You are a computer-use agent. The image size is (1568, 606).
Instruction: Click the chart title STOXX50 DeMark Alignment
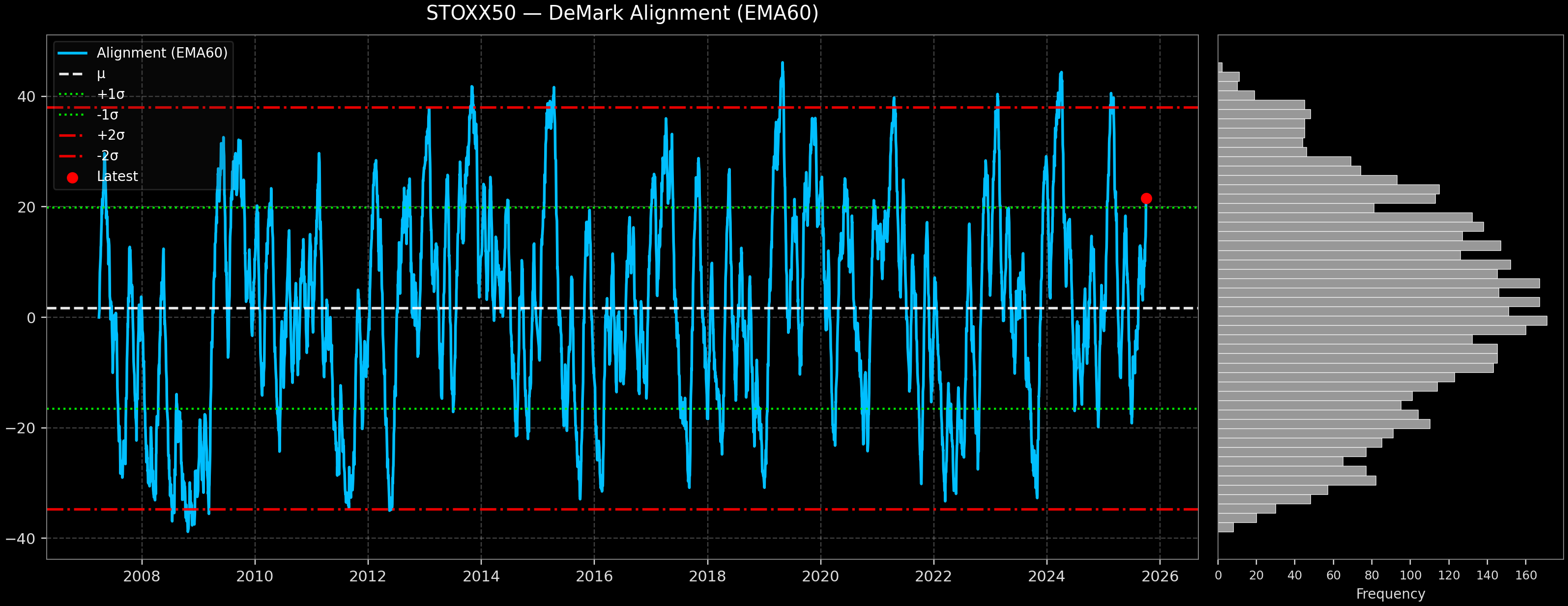pos(621,13)
